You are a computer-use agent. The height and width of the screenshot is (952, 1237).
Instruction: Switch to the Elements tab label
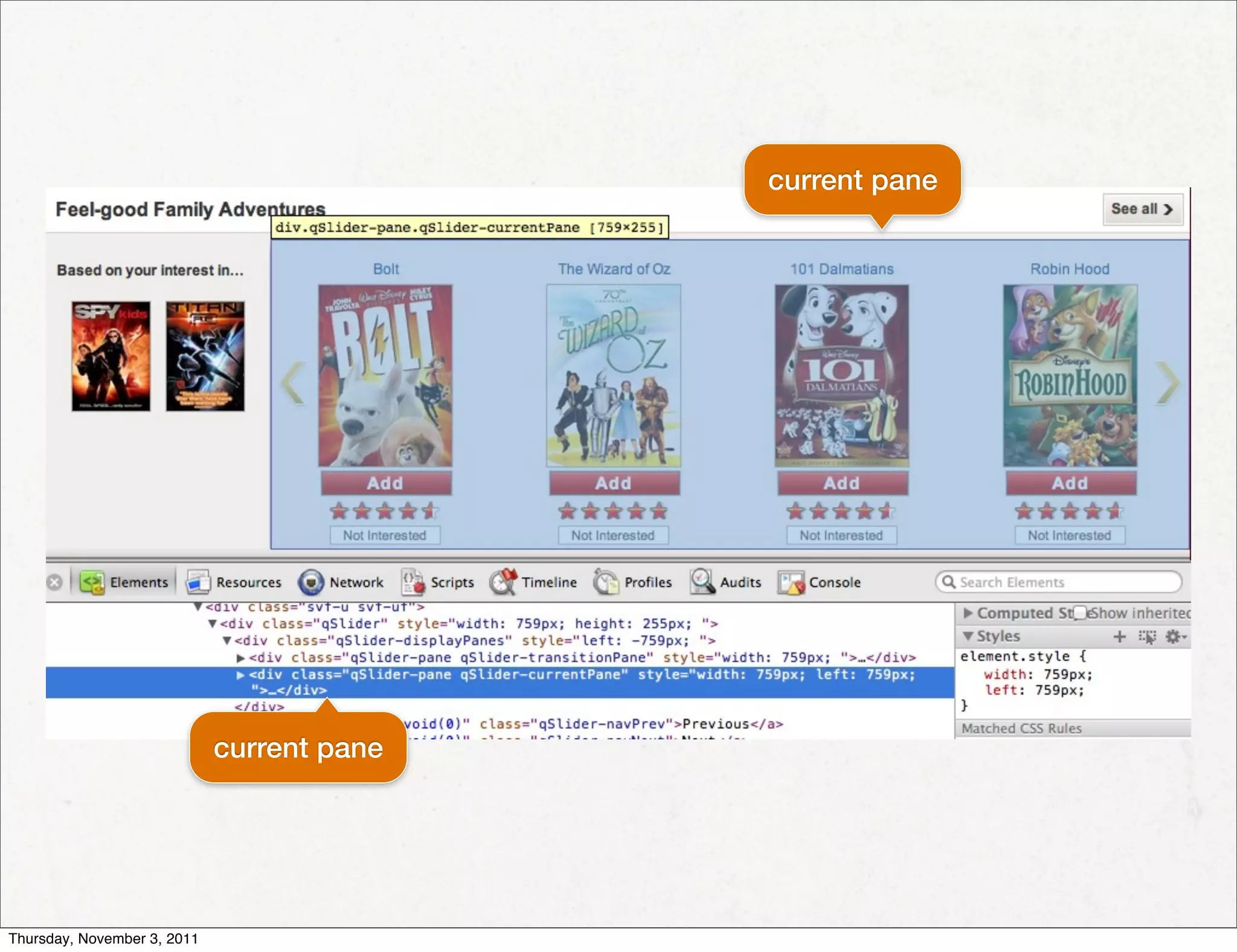[139, 582]
